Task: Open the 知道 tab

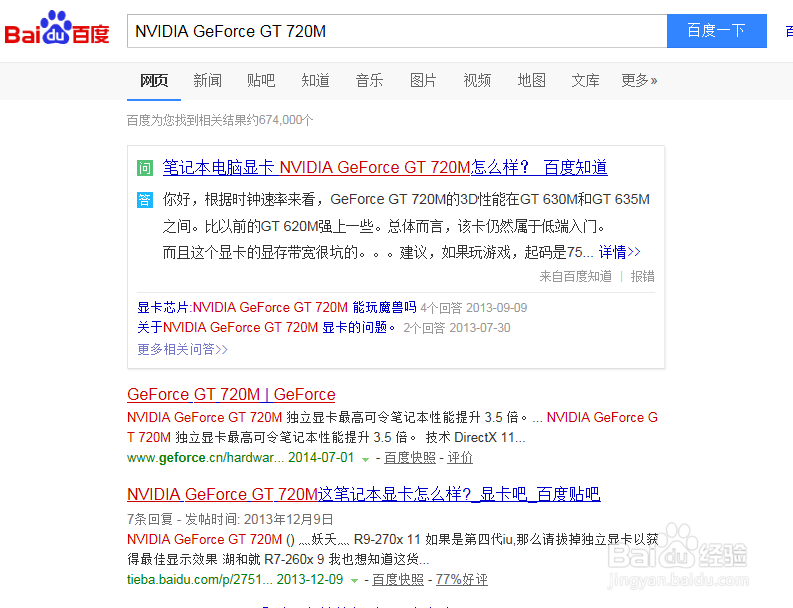Action: pos(315,80)
